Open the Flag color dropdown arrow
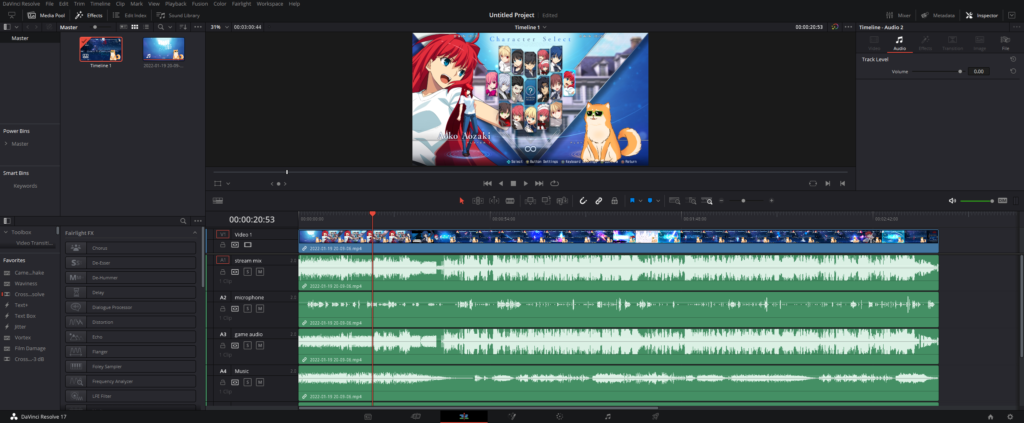 (x=641, y=201)
